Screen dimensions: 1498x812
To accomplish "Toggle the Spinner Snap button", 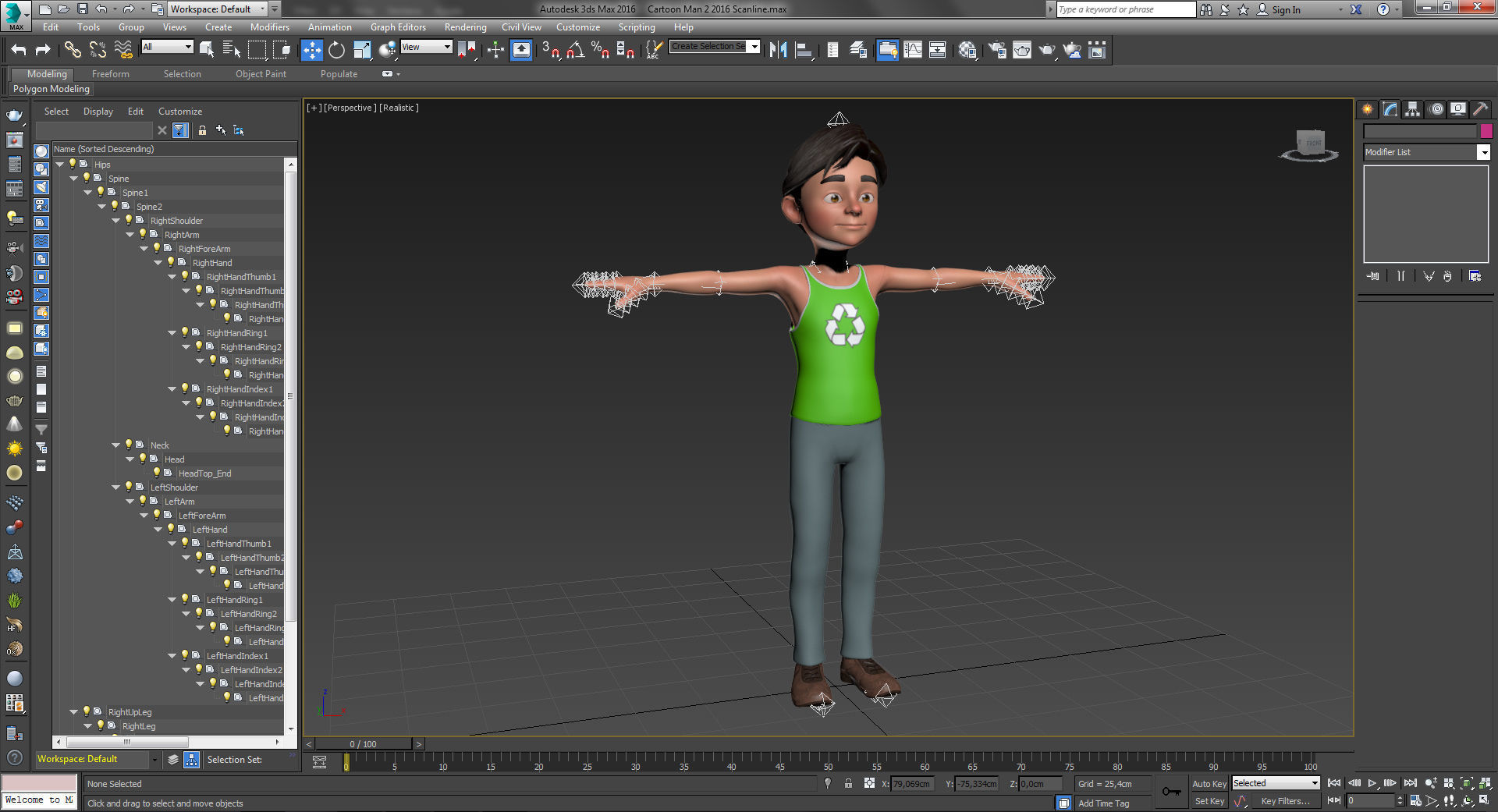I will point(625,50).
